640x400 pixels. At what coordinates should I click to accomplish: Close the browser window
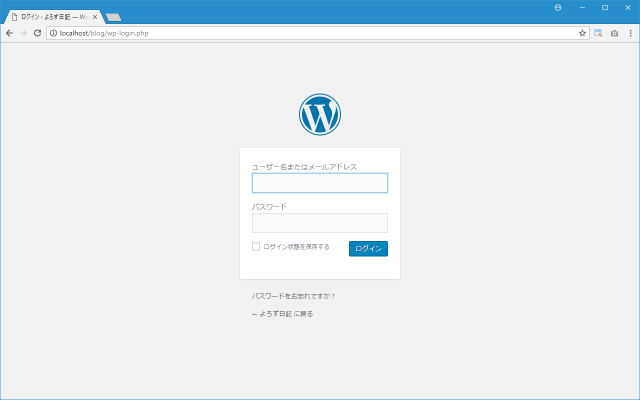pyautogui.click(x=628, y=8)
